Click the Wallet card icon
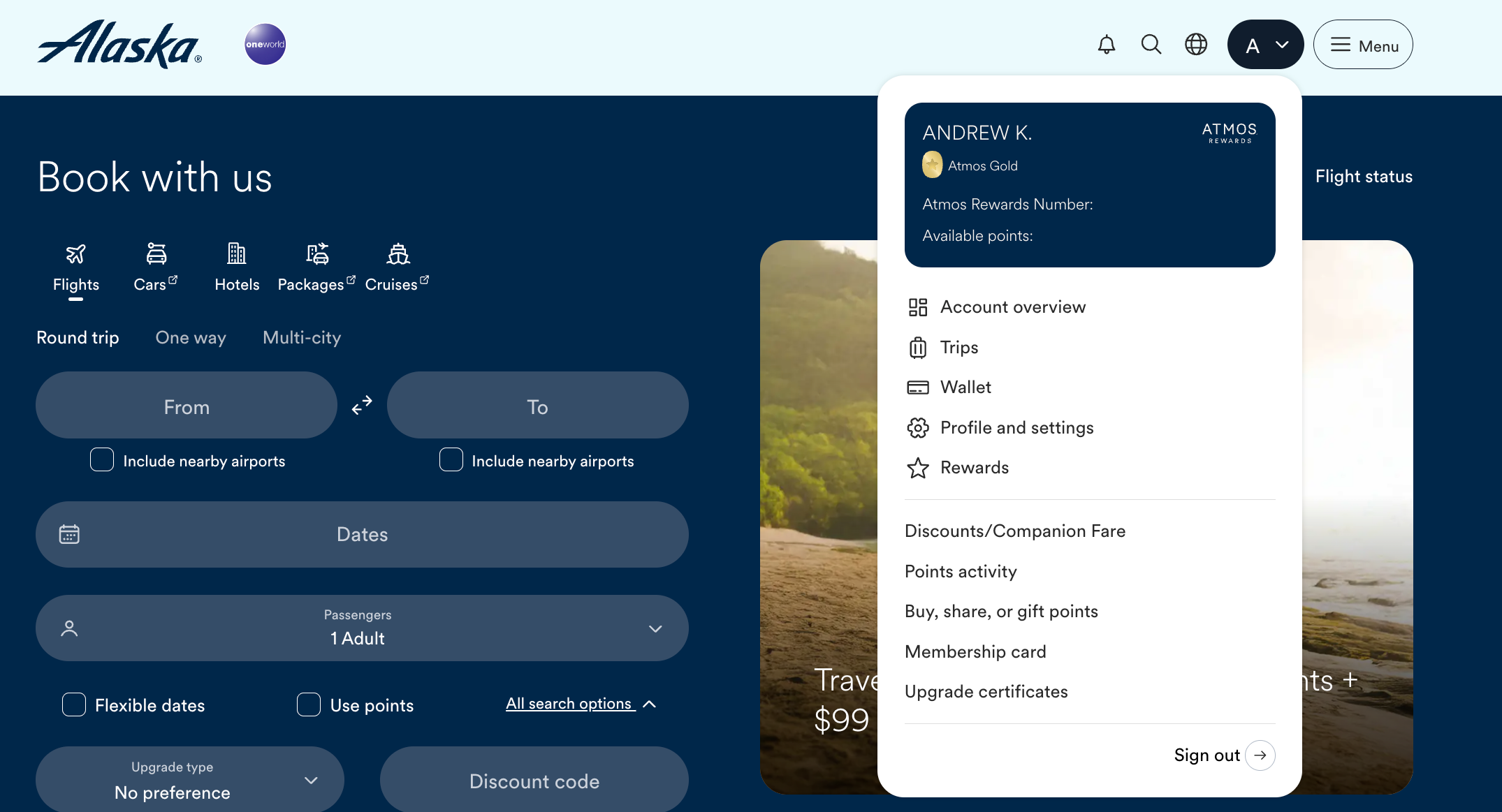1502x812 pixels. (x=918, y=387)
